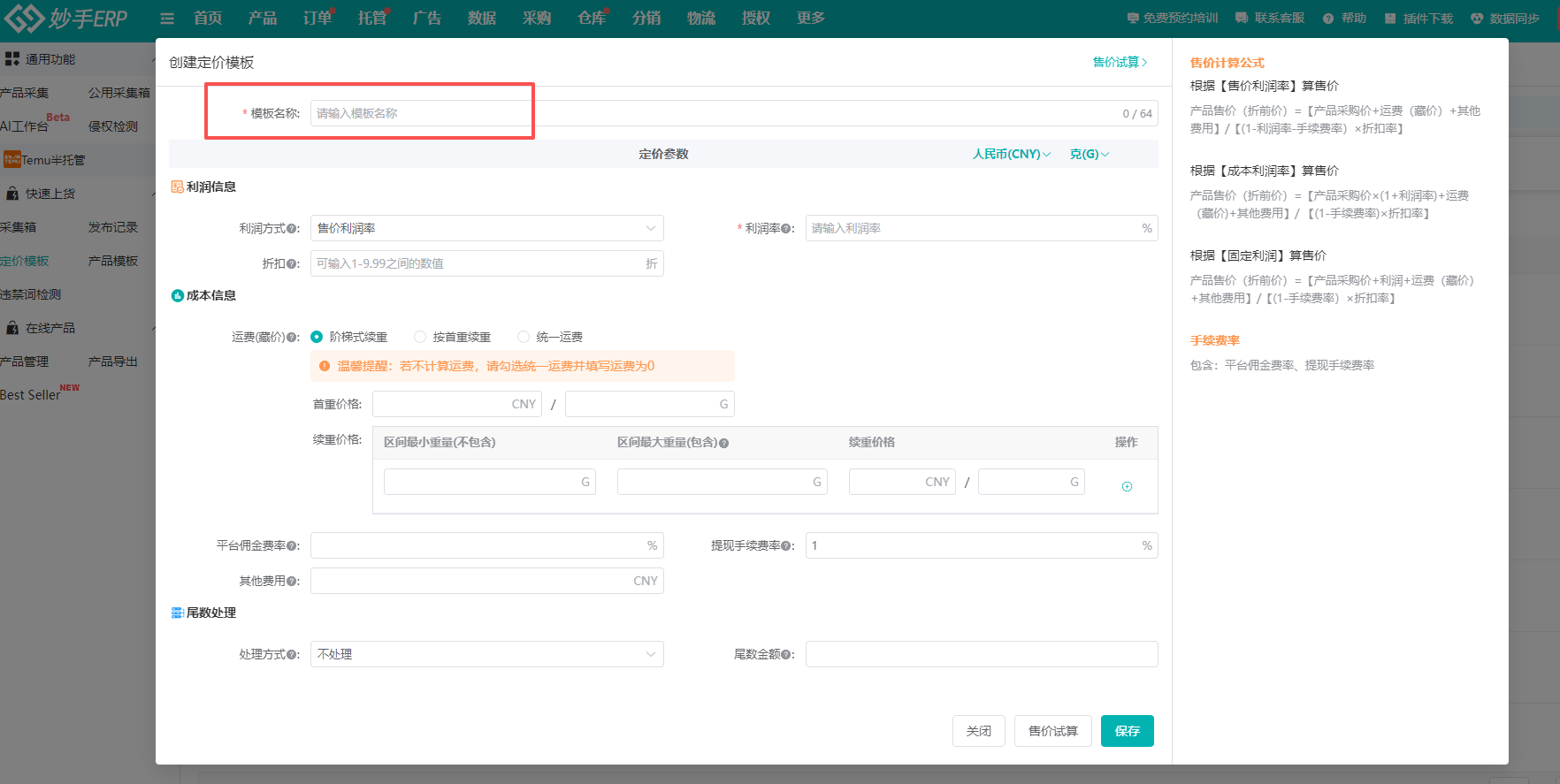Click the 售价试算 link at dialog top
This screenshot has width=1560, height=784.
click(x=1119, y=62)
